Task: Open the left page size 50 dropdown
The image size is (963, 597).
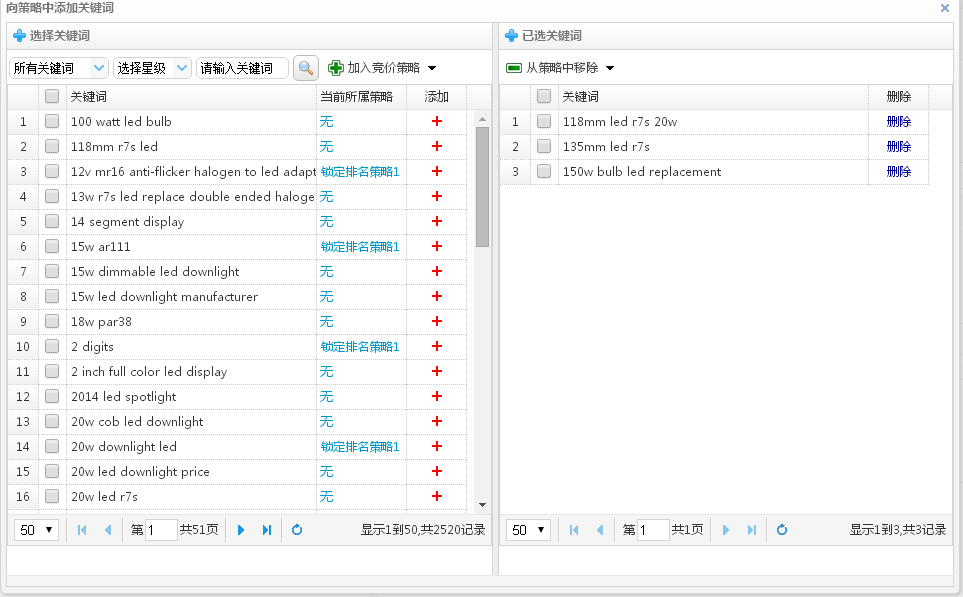Action: [38, 530]
